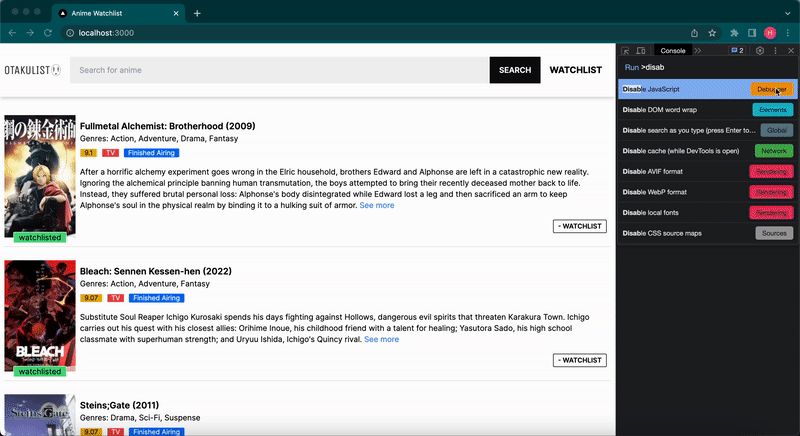
Task: Open Chrome three-dot menu
Action: pos(788,33)
